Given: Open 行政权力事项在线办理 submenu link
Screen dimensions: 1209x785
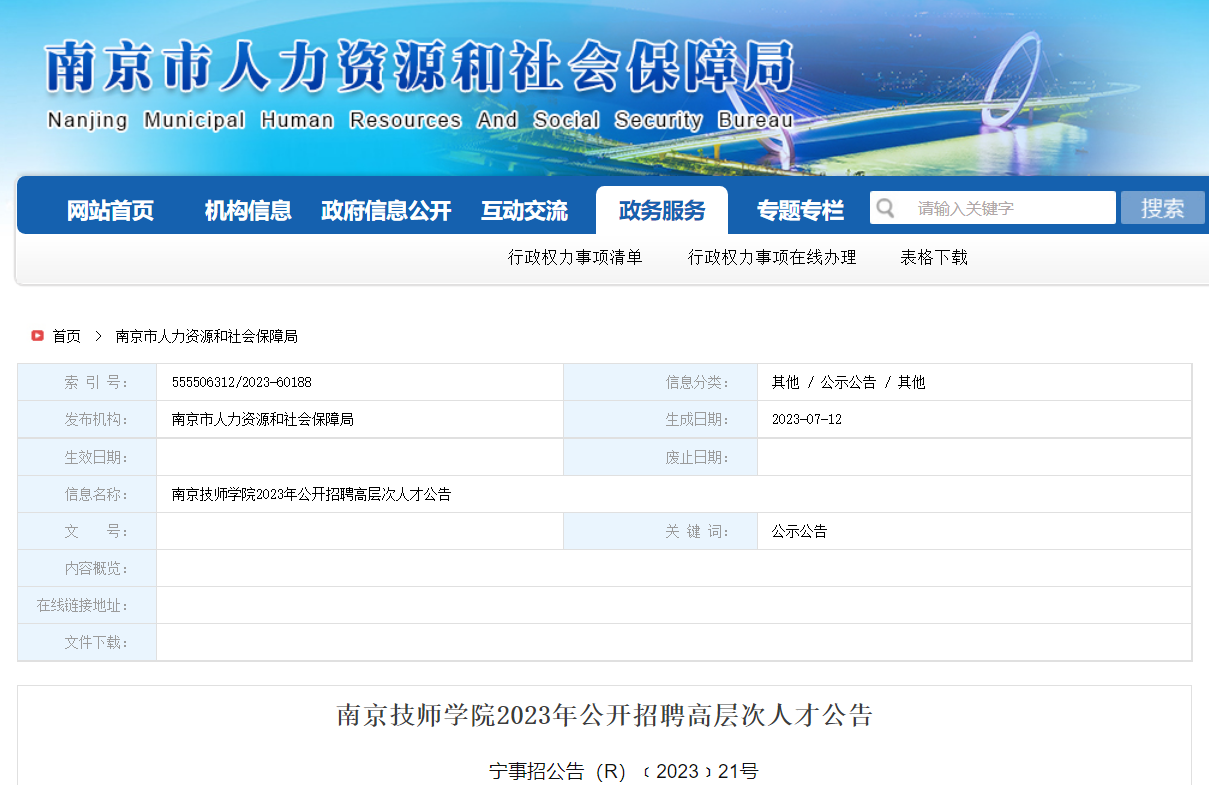Looking at the screenshot, I should tap(772, 258).
